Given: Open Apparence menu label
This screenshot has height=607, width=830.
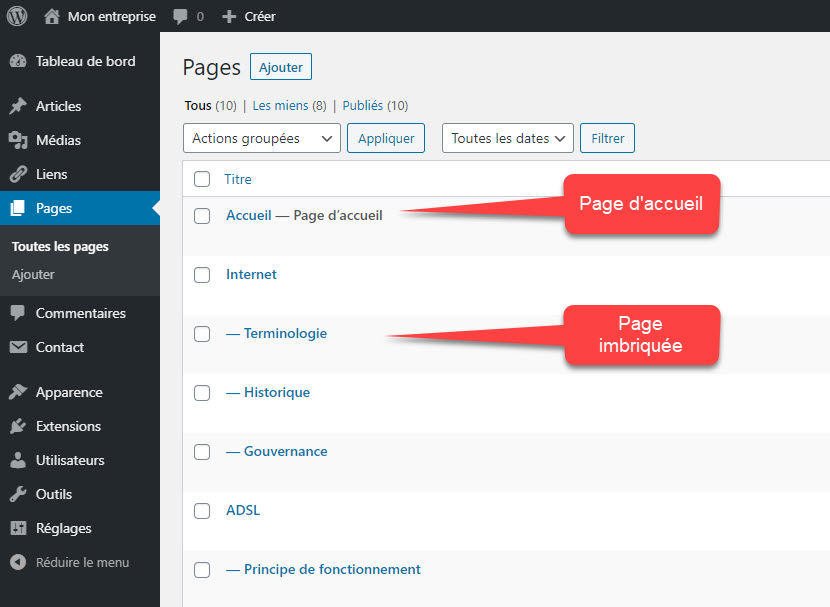Looking at the screenshot, I should pyautogui.click(x=69, y=392).
